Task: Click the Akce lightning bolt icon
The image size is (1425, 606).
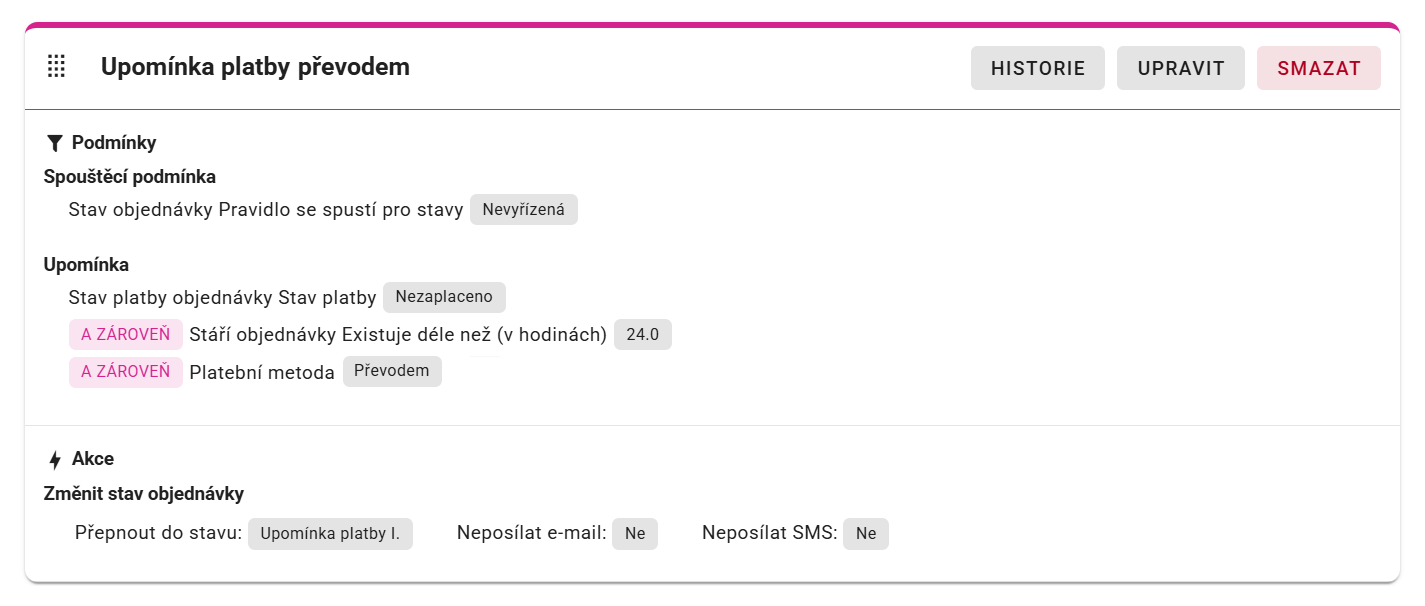Action: (55, 460)
